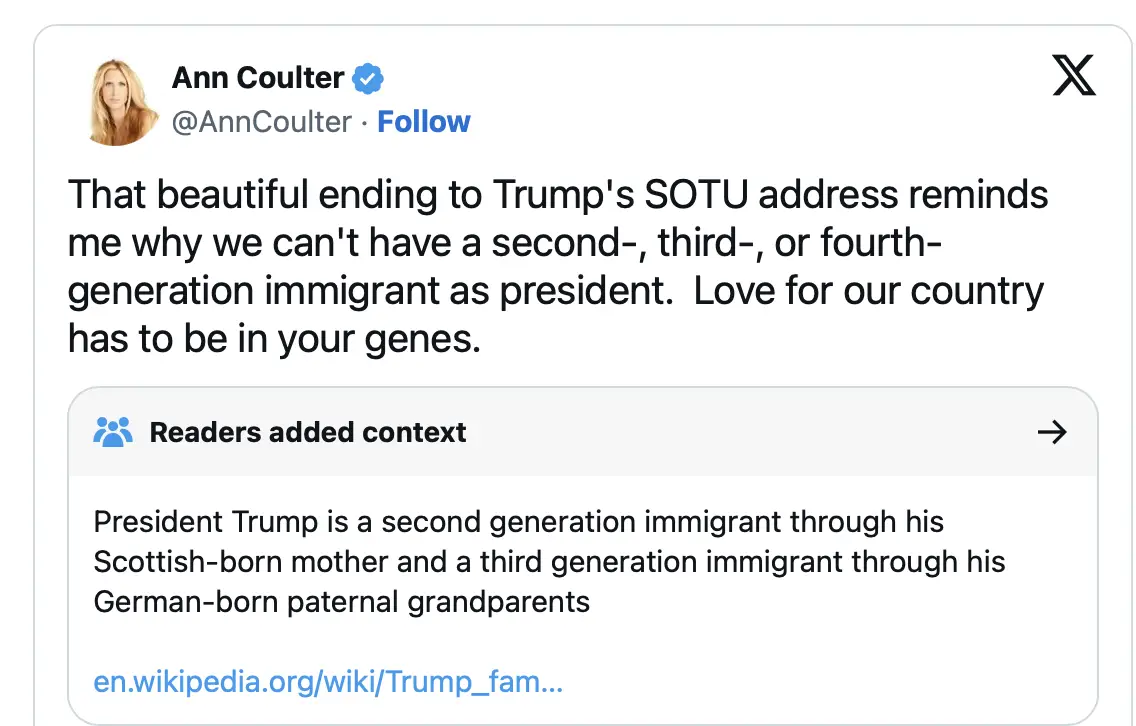
Task: Open the en.wikipedia.org Trump family link
Action: [328, 682]
